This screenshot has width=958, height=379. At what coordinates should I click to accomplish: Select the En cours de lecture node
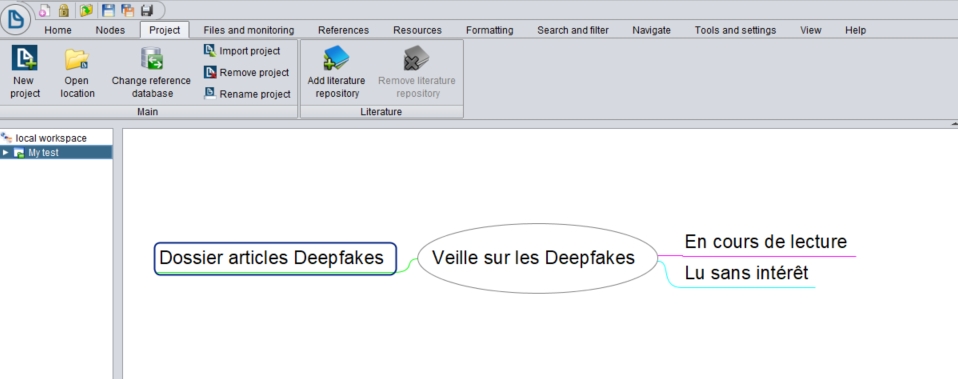click(766, 241)
